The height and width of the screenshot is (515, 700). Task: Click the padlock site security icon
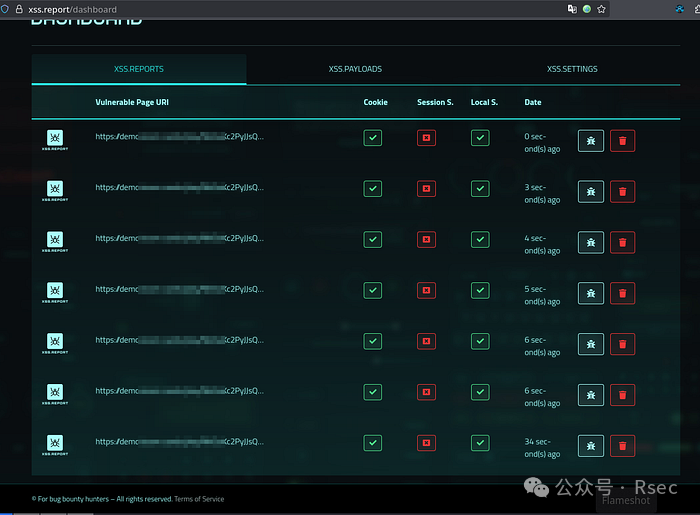pyautogui.click(x=18, y=9)
